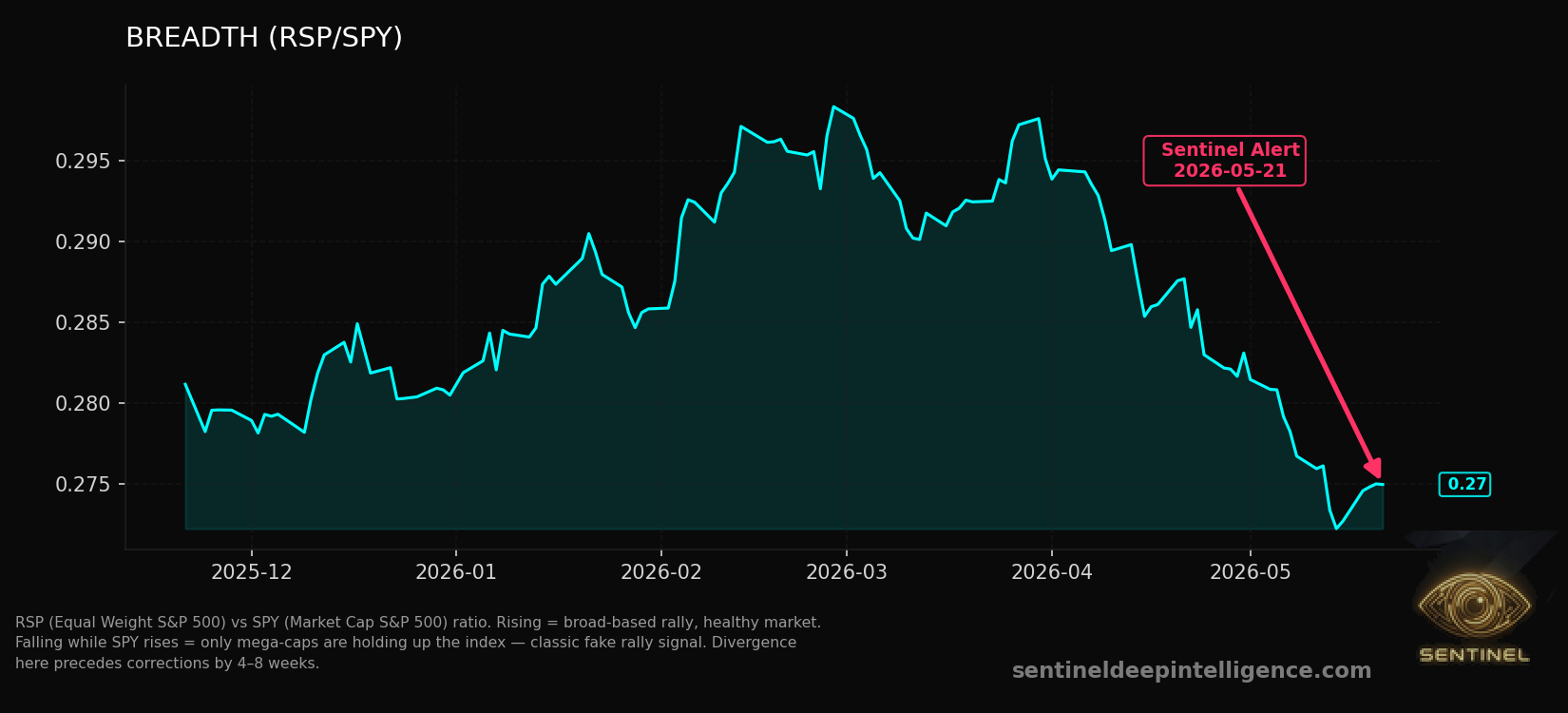Click the 2026-05 x-axis label
This screenshot has width=1568, height=713.
point(1251,572)
